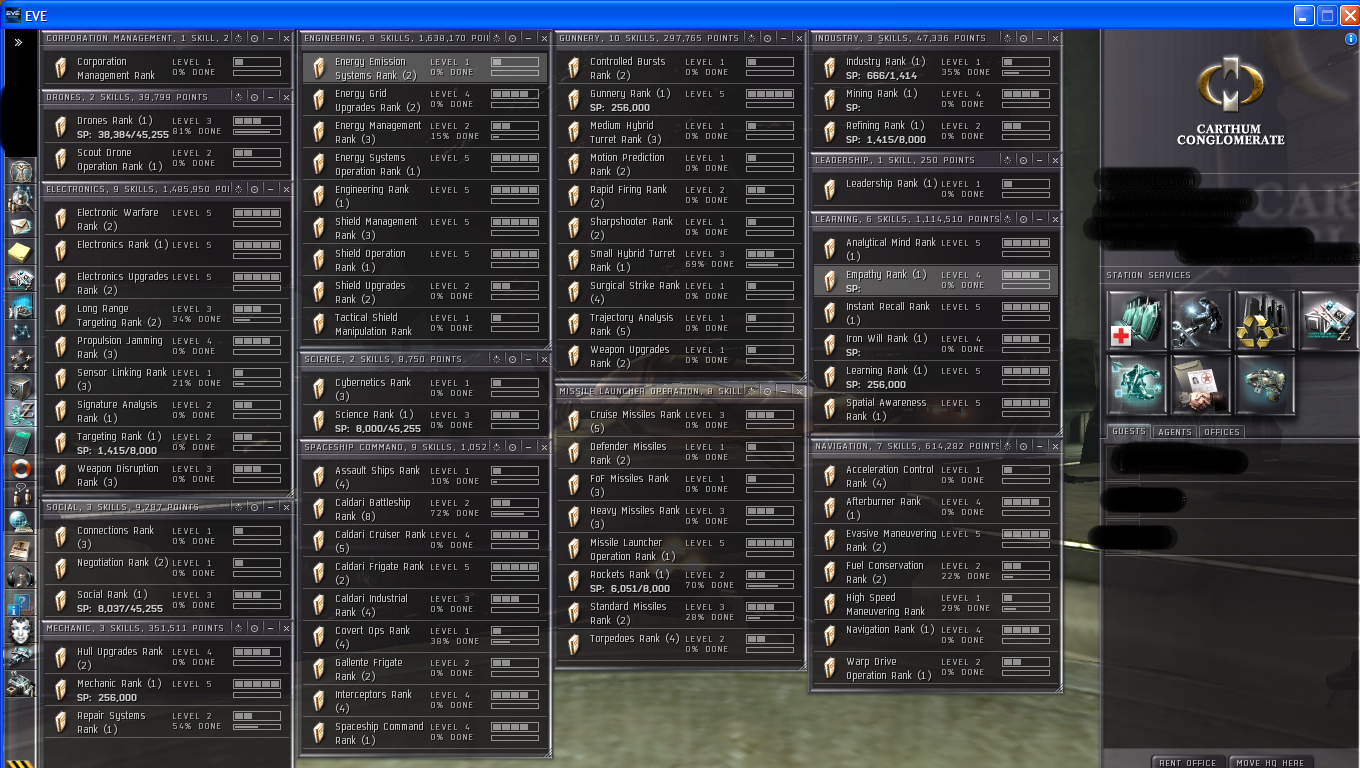Open the Repair Shop station service

pos(1201,321)
